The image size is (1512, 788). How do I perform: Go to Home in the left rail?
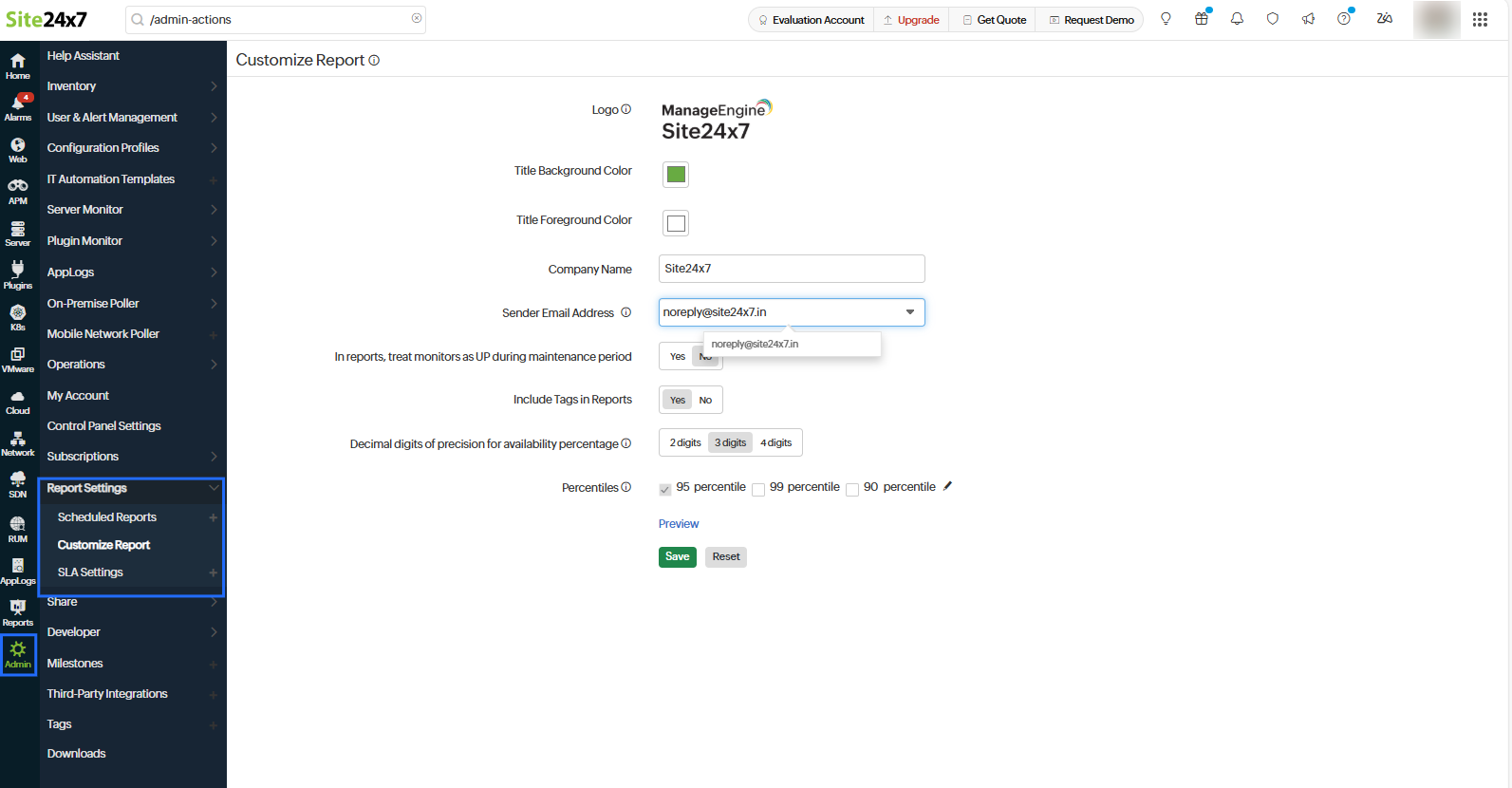tap(18, 66)
